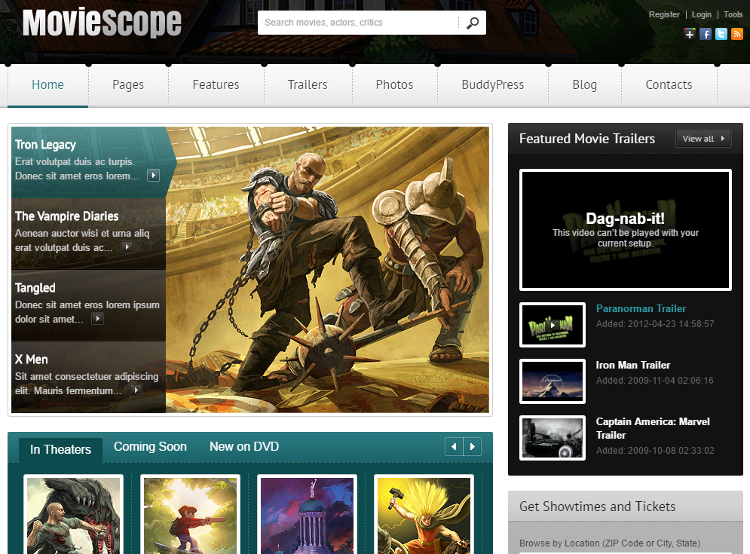The image size is (750, 554).
Task: Click View all trailers button
Action: (703, 139)
